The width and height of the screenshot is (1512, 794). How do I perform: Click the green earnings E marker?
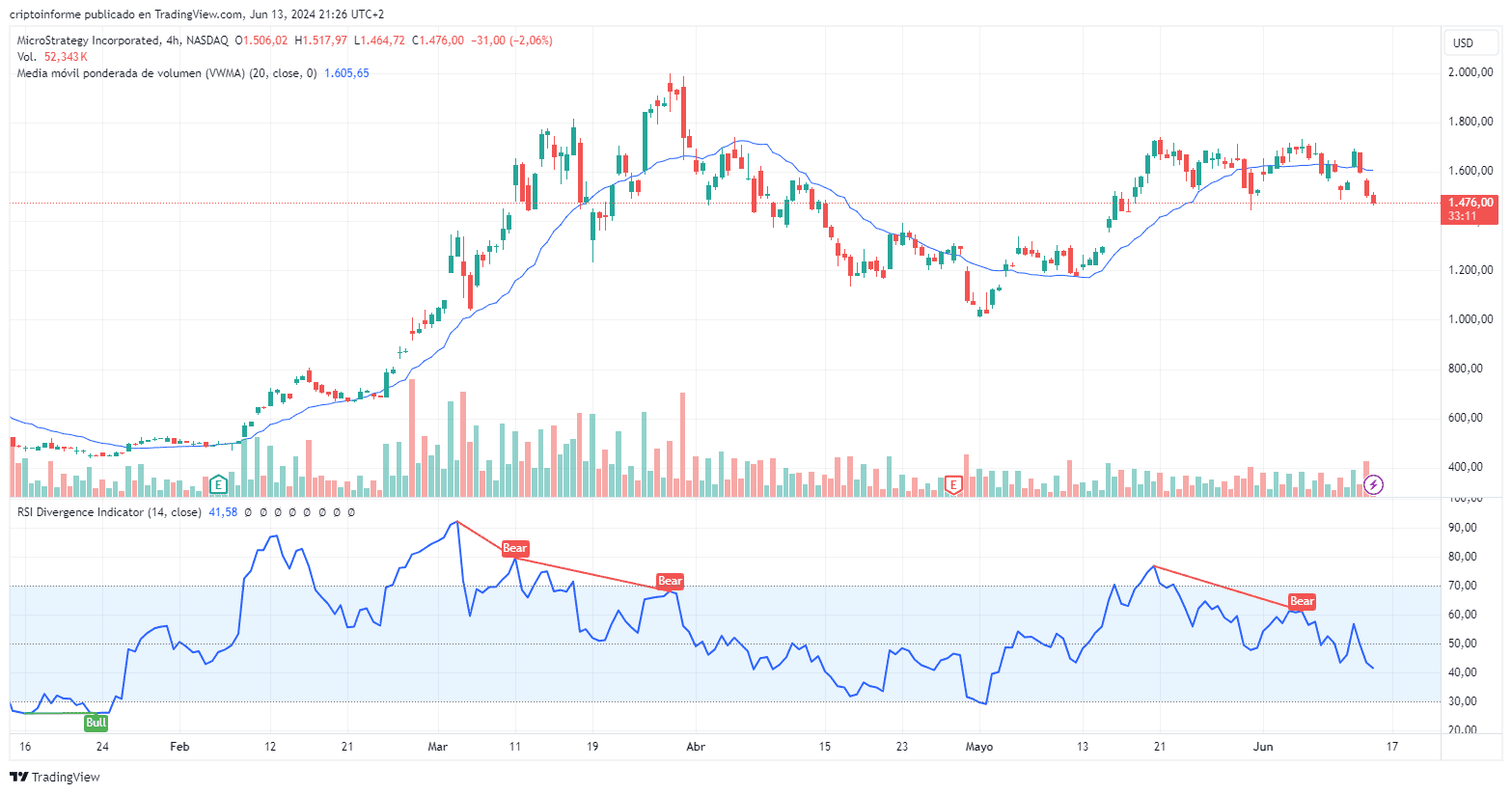[218, 483]
